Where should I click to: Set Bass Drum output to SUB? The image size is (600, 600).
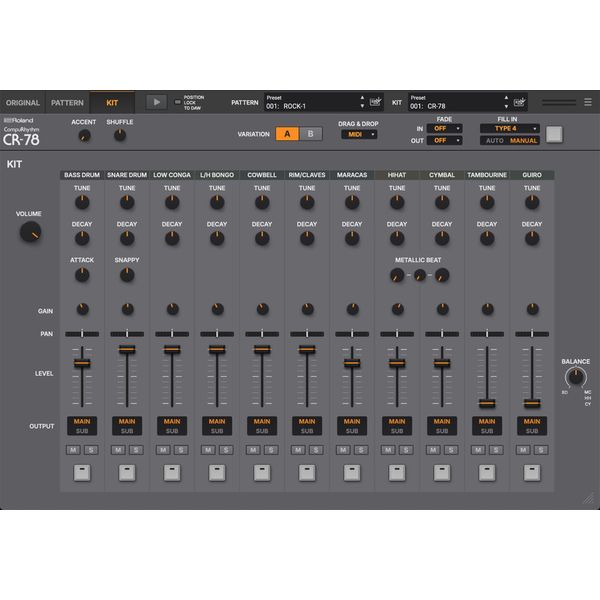point(82,431)
